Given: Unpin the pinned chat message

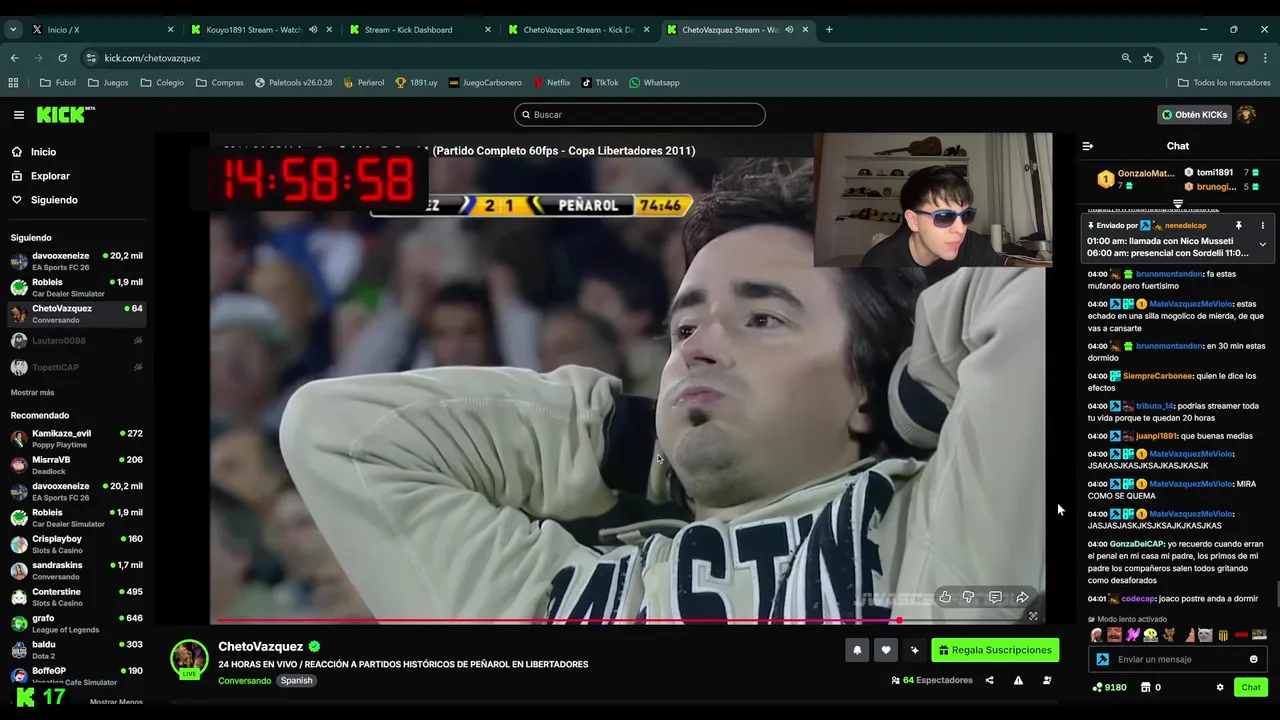Looking at the screenshot, I should pos(1238,226).
